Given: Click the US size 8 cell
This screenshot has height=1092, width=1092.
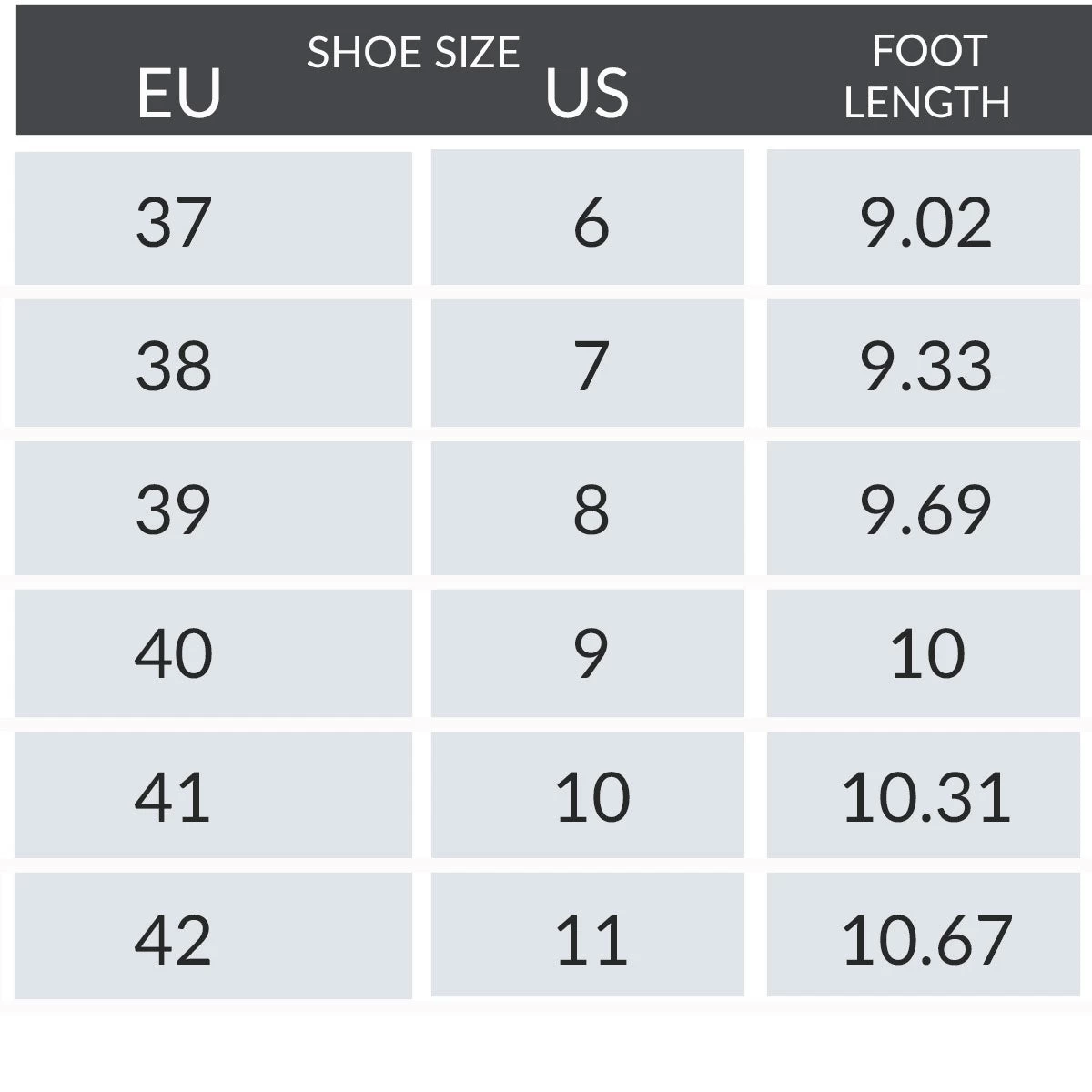Looking at the screenshot, I should (x=588, y=508).
